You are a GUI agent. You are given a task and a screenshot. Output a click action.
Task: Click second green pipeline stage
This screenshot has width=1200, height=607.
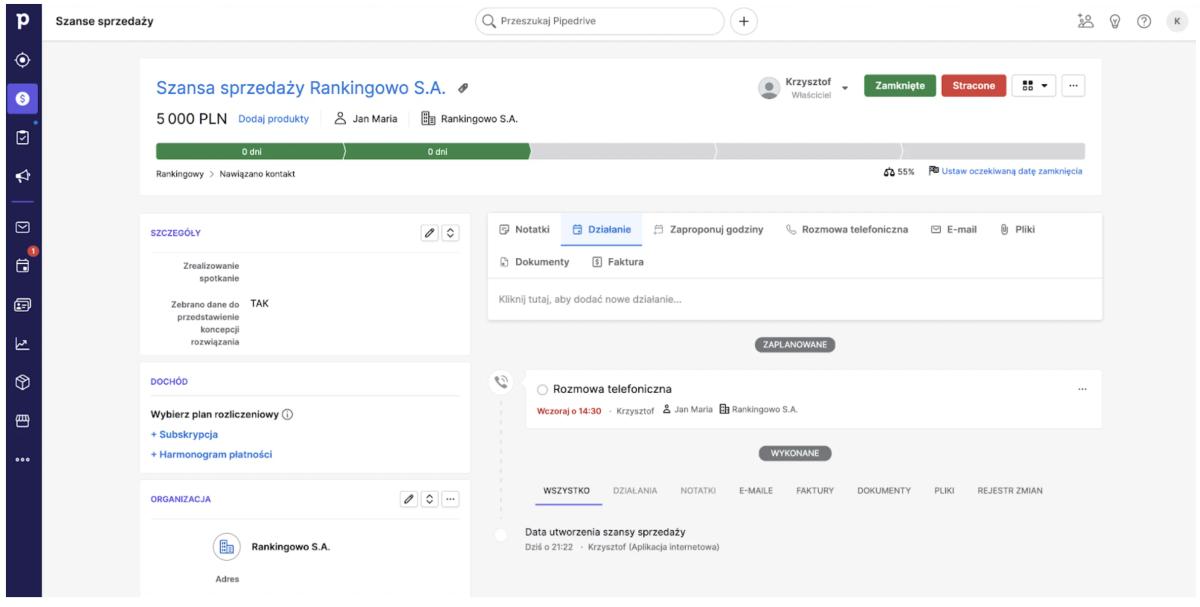point(437,151)
